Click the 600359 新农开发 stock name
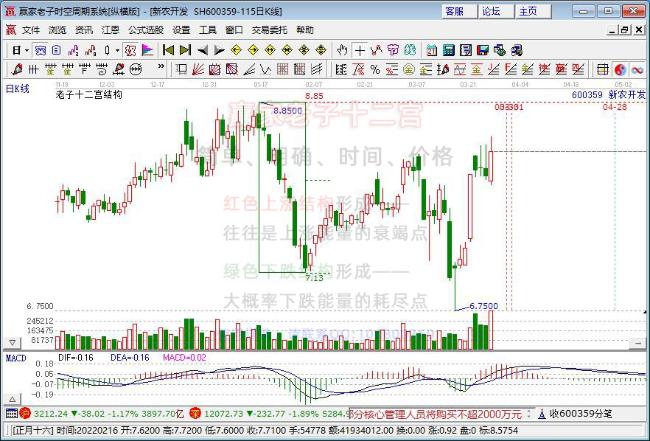Viewport: 650px width, 441px height. coord(609,94)
